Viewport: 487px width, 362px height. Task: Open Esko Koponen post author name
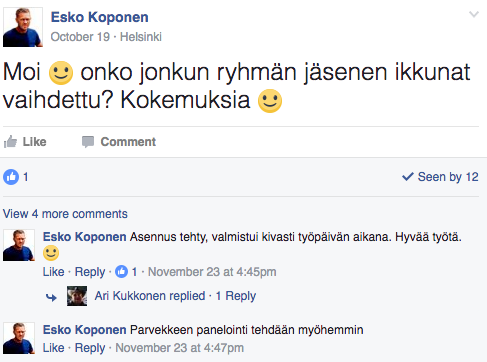[100, 17]
